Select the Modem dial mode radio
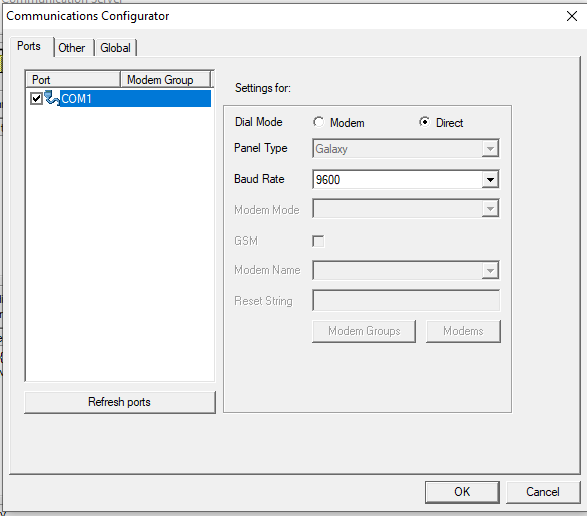The height and width of the screenshot is (516, 587). pos(319,122)
